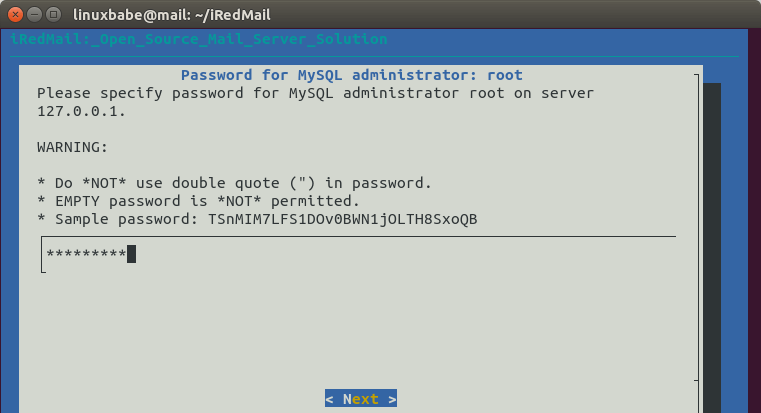Click the iRedMail Open Source Mail Server header

click(x=198, y=39)
